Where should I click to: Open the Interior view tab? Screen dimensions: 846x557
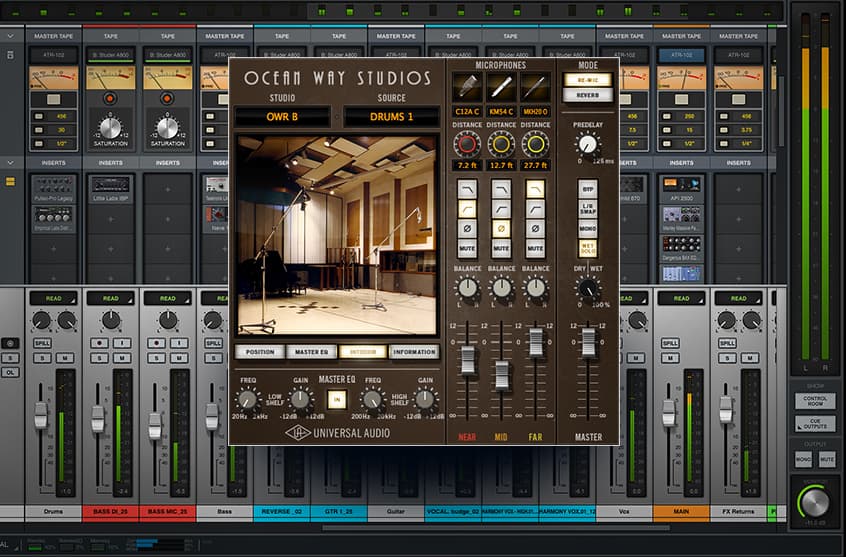pyautogui.click(x=363, y=352)
